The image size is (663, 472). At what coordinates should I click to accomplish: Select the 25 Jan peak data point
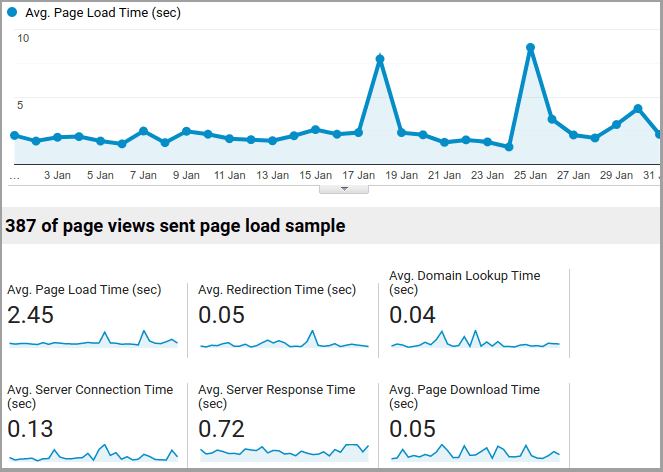tap(530, 47)
